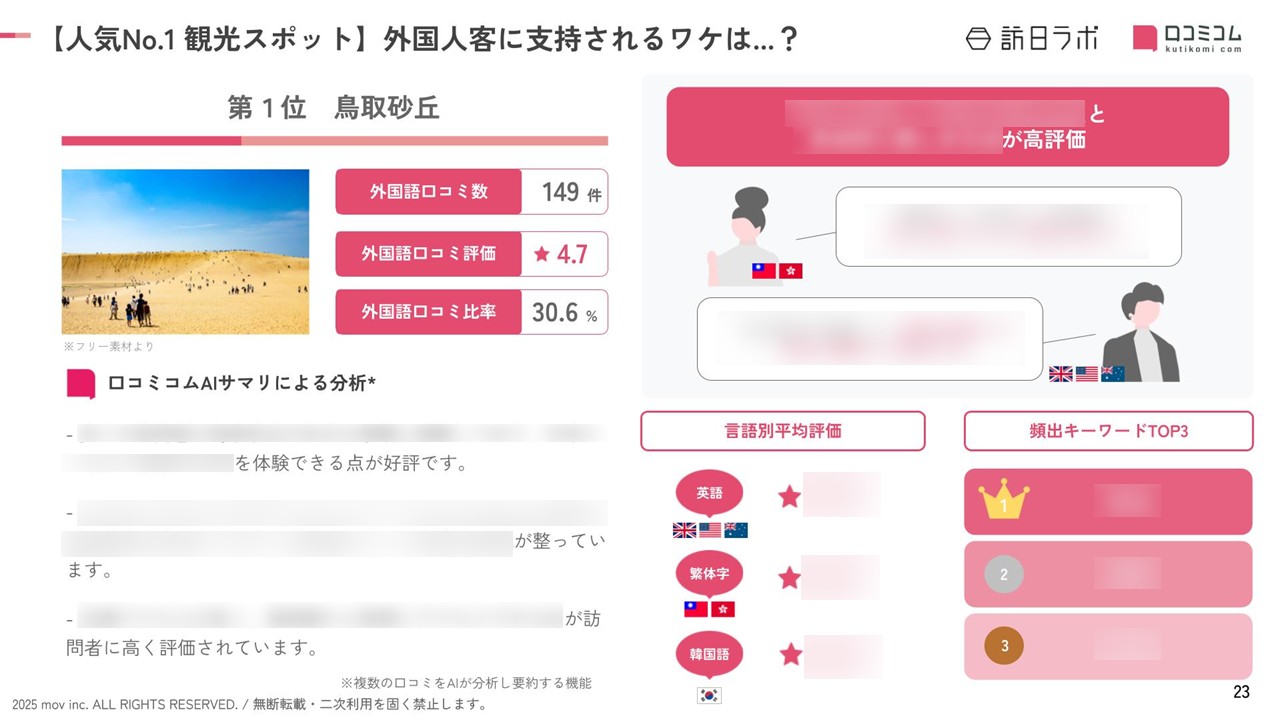
Task: Select the 韓国語 speech bubble
Action: tap(709, 655)
